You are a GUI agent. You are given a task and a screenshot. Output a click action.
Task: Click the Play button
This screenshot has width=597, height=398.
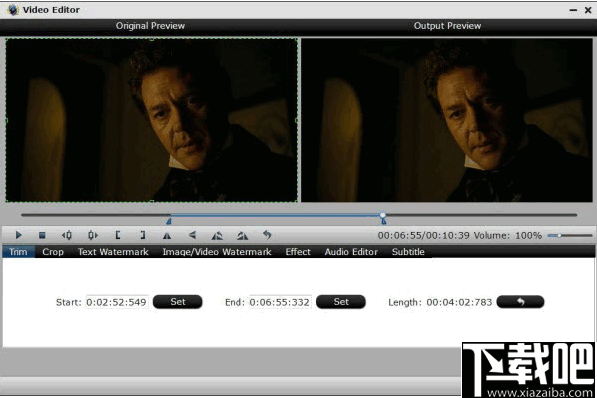tap(18, 235)
